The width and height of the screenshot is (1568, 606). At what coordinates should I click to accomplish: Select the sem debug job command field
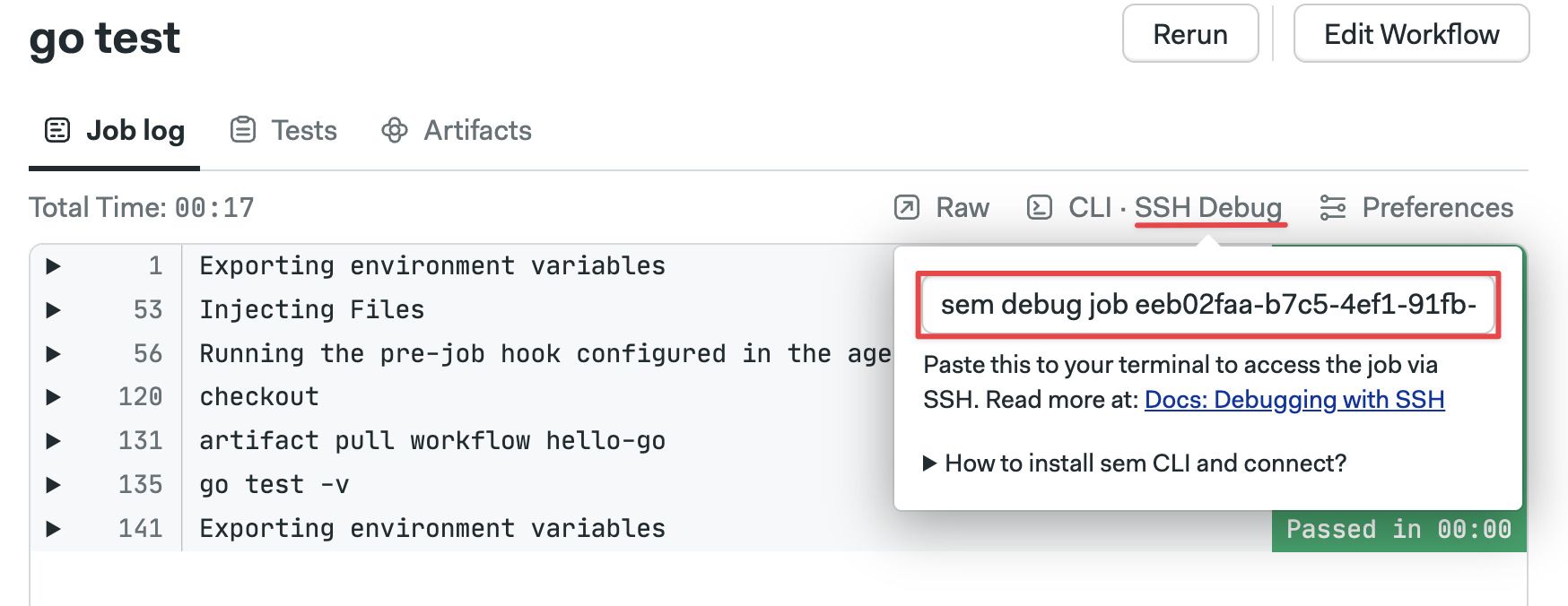[x=1208, y=305]
